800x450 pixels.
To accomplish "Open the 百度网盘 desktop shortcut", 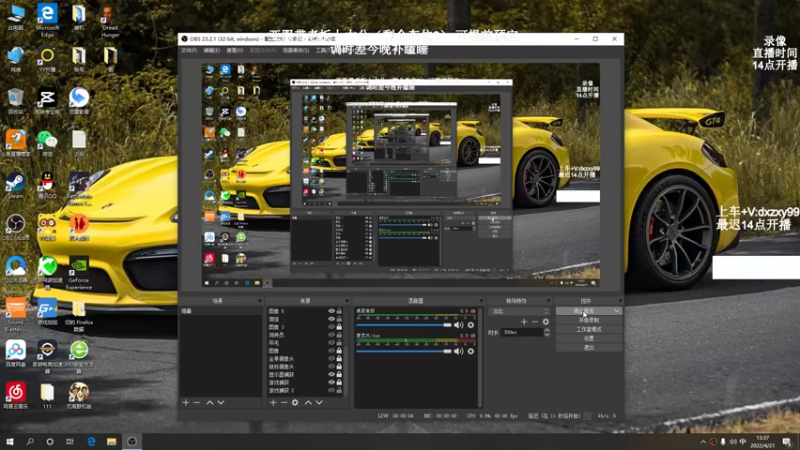I will pyautogui.click(x=16, y=354).
